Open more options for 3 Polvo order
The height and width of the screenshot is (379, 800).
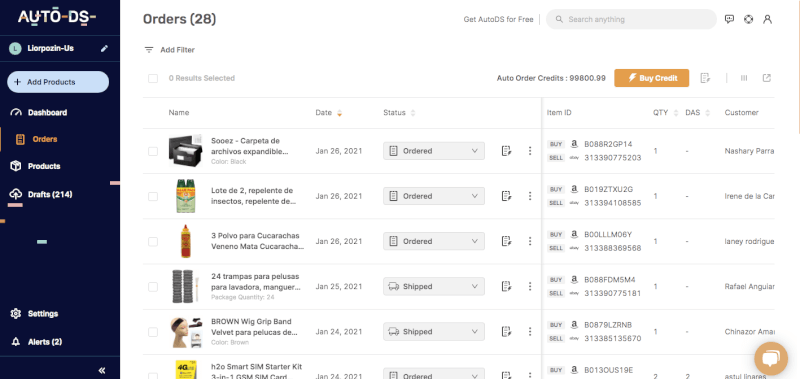(x=530, y=241)
